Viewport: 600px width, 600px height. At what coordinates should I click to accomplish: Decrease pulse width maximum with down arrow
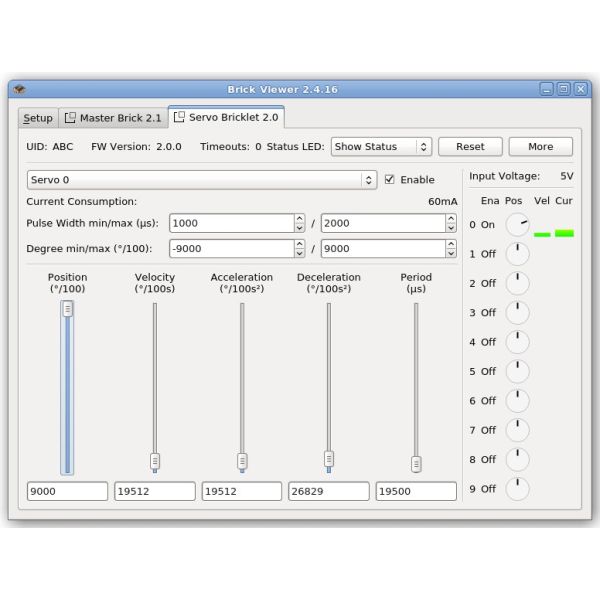(451, 228)
